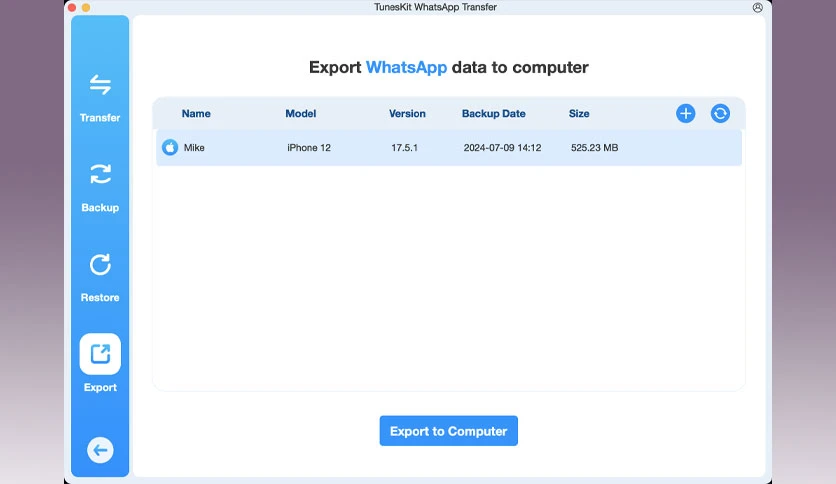Click the iPhone 12 model cell
The image size is (836, 484).
coord(309,148)
